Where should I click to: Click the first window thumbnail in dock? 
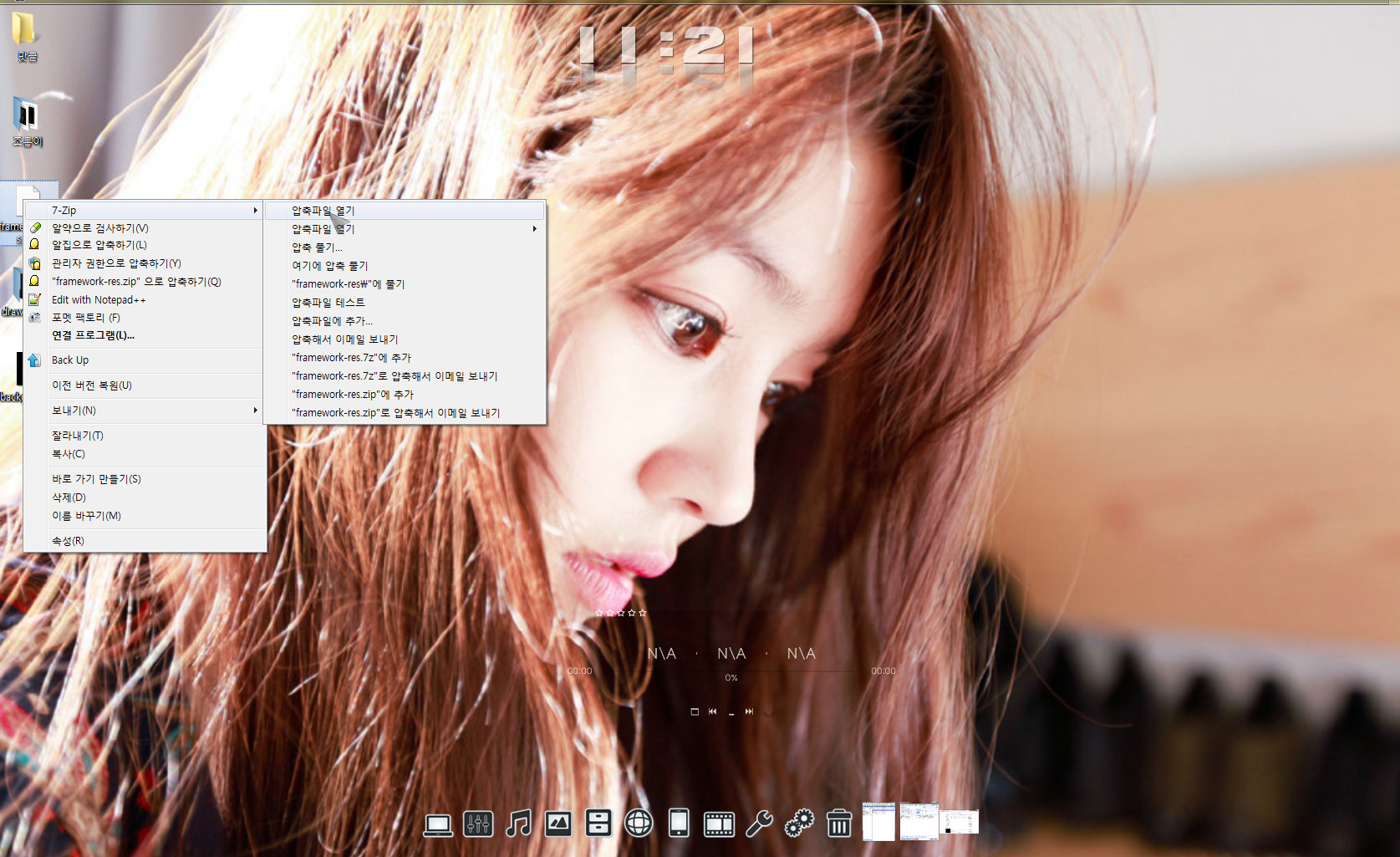[x=878, y=822]
